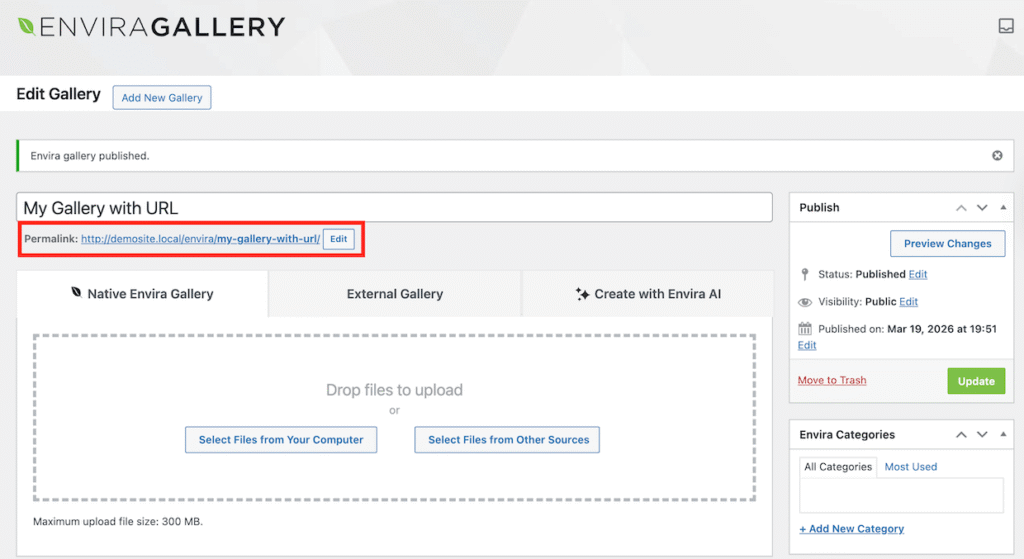Select the Native Envira Gallery tab
The width and height of the screenshot is (1024, 559).
(x=142, y=294)
